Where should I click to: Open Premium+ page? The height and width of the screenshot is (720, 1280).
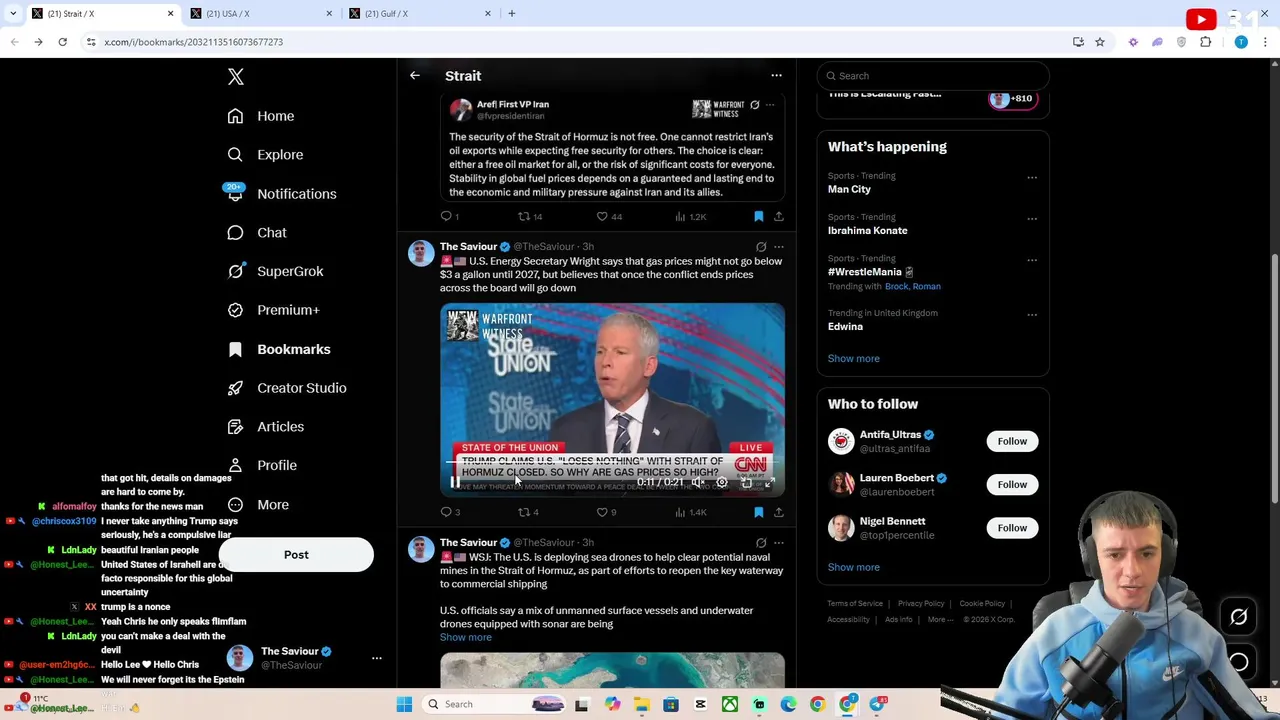click(273, 310)
